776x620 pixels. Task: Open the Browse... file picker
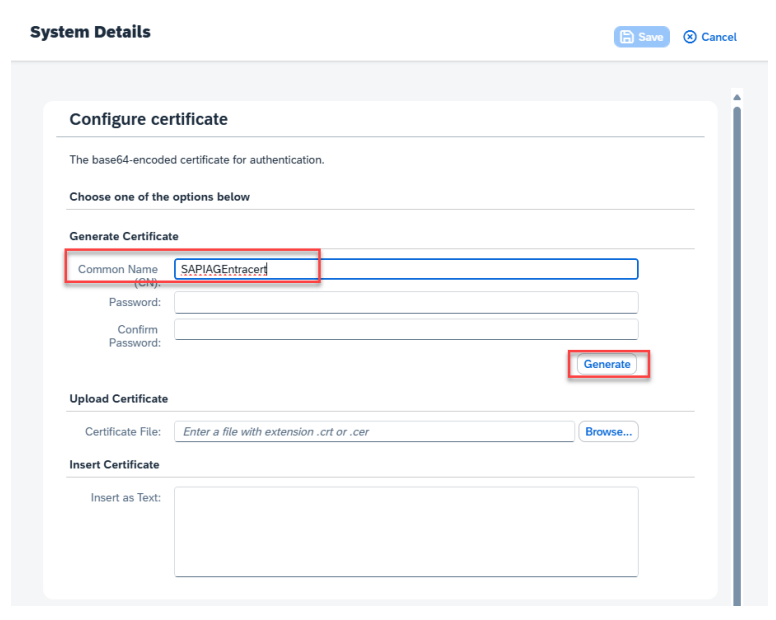pyautogui.click(x=608, y=432)
